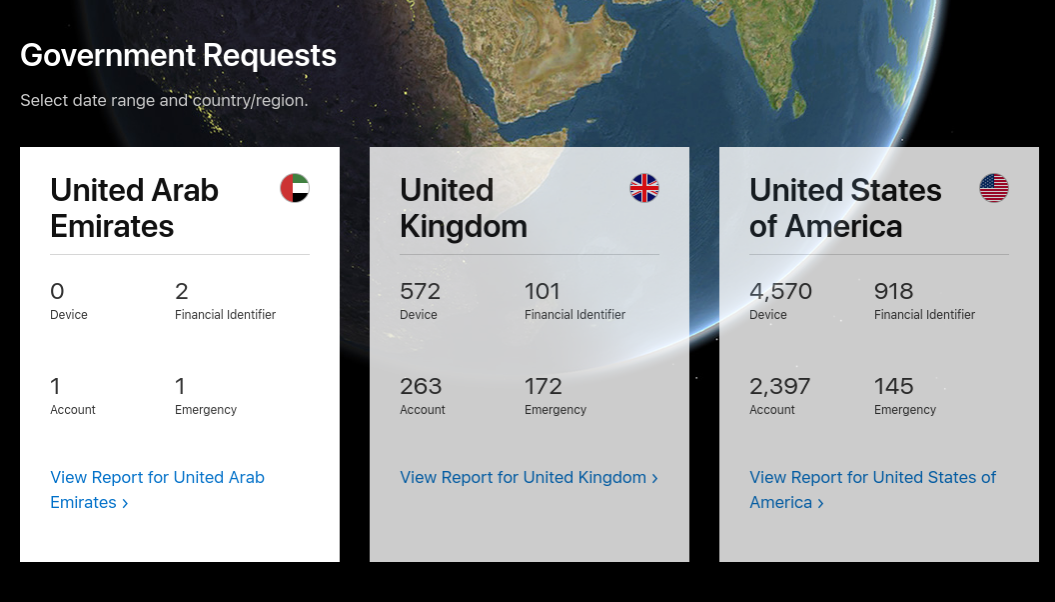Click the 101 Financial Identifier value
Image resolution: width=1055 pixels, height=602 pixels.
tap(542, 291)
